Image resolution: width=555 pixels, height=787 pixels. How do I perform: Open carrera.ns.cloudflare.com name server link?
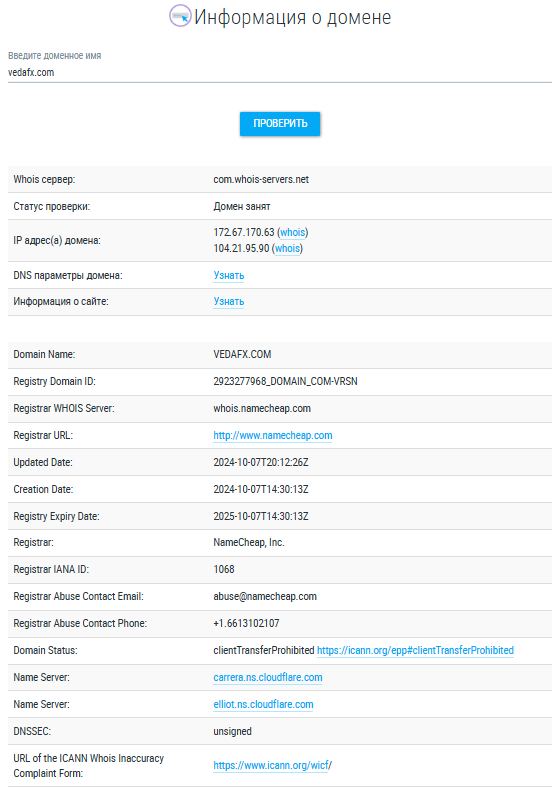click(268, 678)
